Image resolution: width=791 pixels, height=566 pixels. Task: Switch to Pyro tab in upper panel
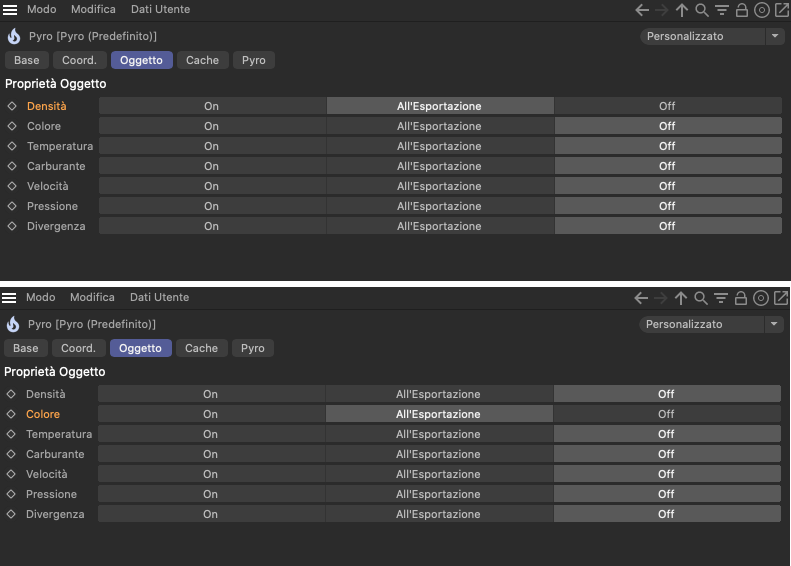[254, 60]
